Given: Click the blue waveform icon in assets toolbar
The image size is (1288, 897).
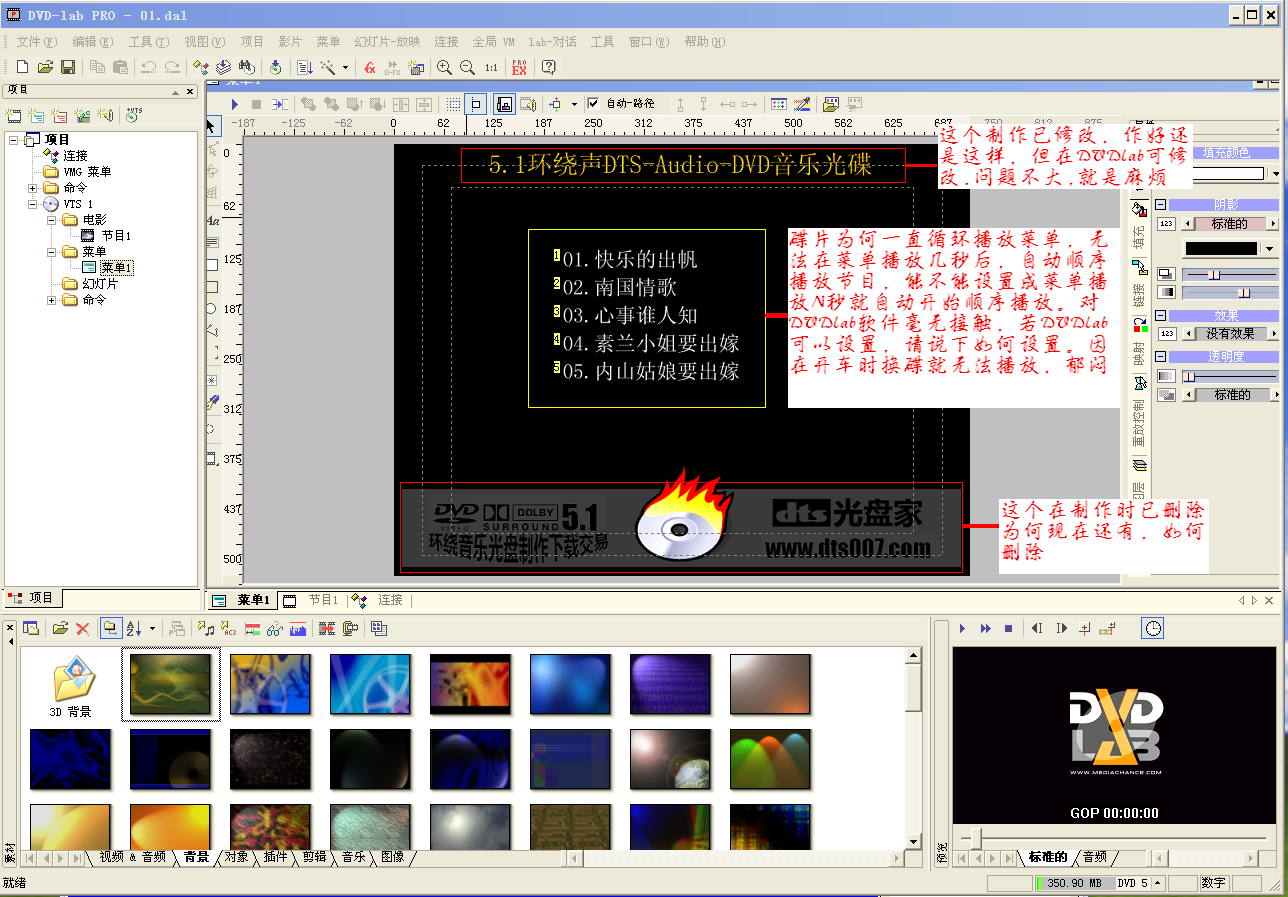Looking at the screenshot, I should coord(298,628).
